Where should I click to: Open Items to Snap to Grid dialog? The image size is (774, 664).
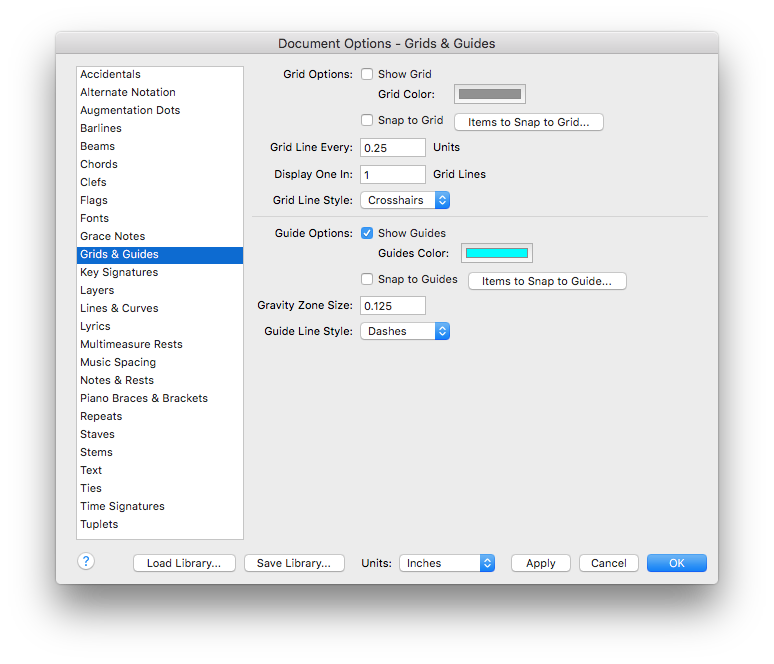529,122
